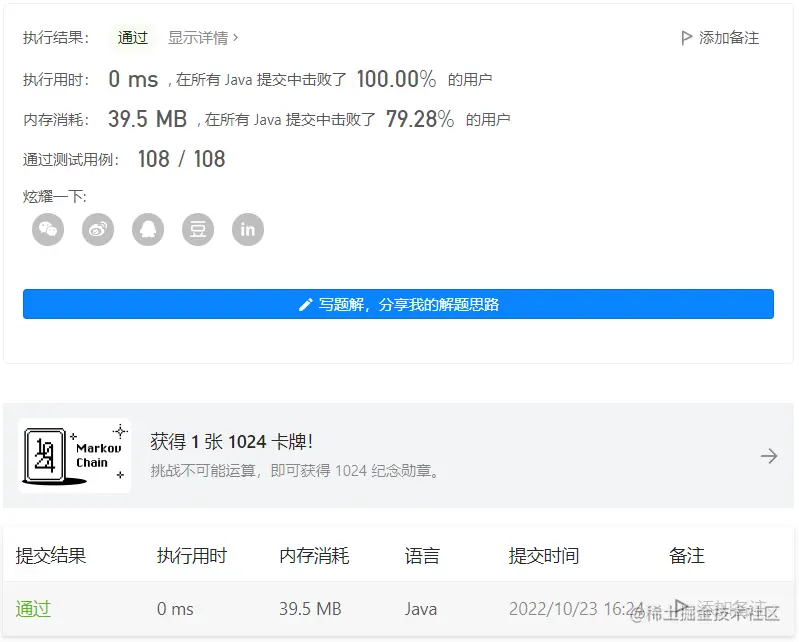This screenshot has height=642, width=799.
Task: Click the 添加备注 flag at top right
Action: 720,38
